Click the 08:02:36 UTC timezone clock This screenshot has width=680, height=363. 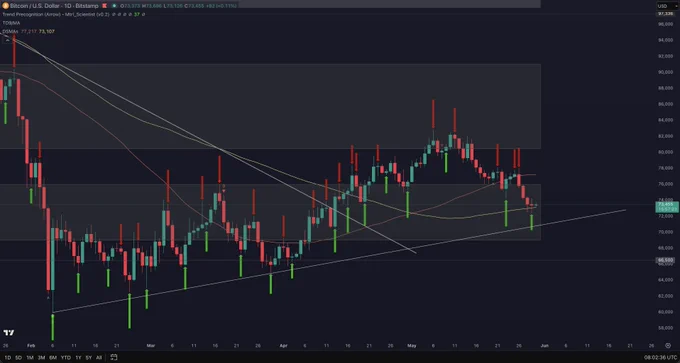[x=659, y=357]
